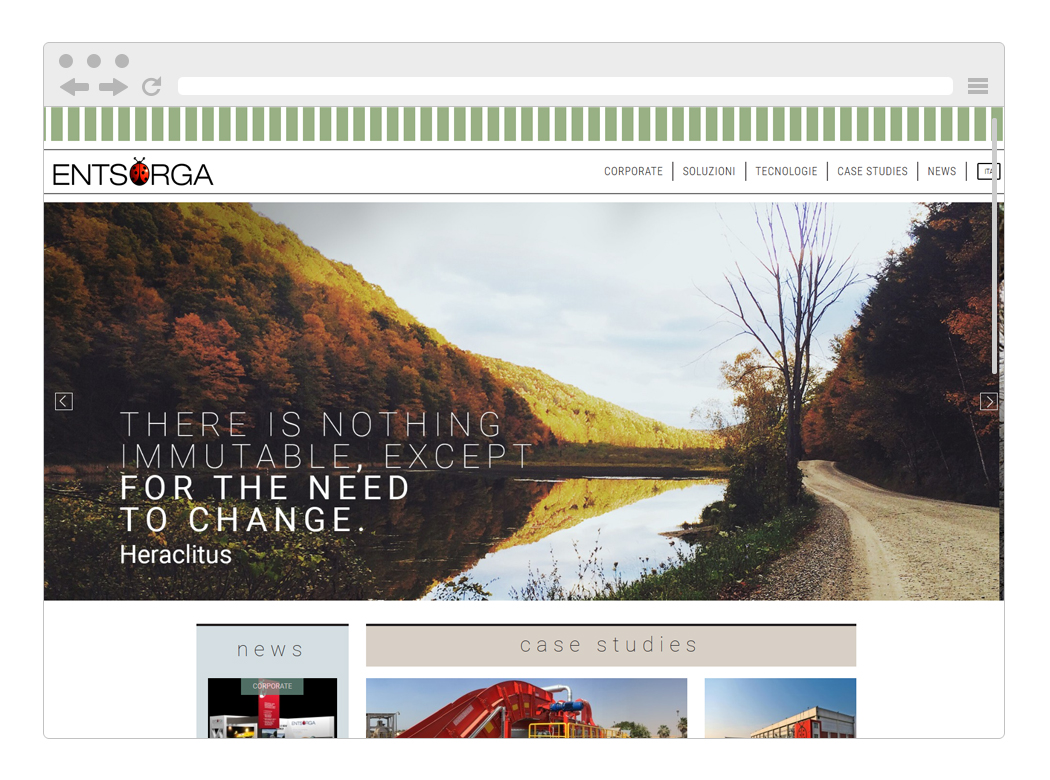The width and height of the screenshot is (1050, 780).
Task: Click the case studies section banner
Action: [x=610, y=645]
